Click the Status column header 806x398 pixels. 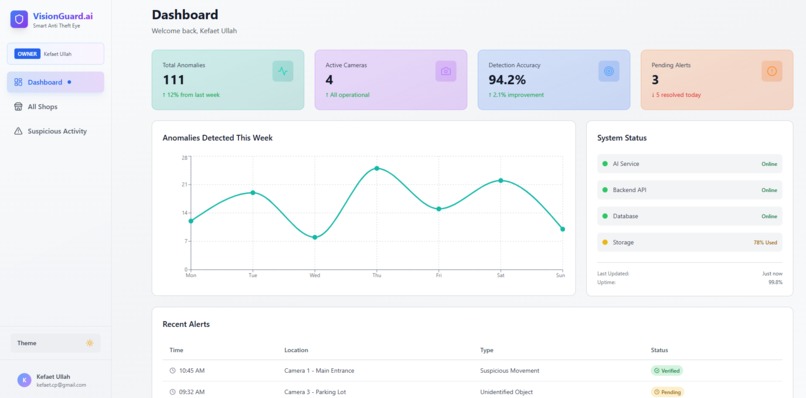pos(660,350)
